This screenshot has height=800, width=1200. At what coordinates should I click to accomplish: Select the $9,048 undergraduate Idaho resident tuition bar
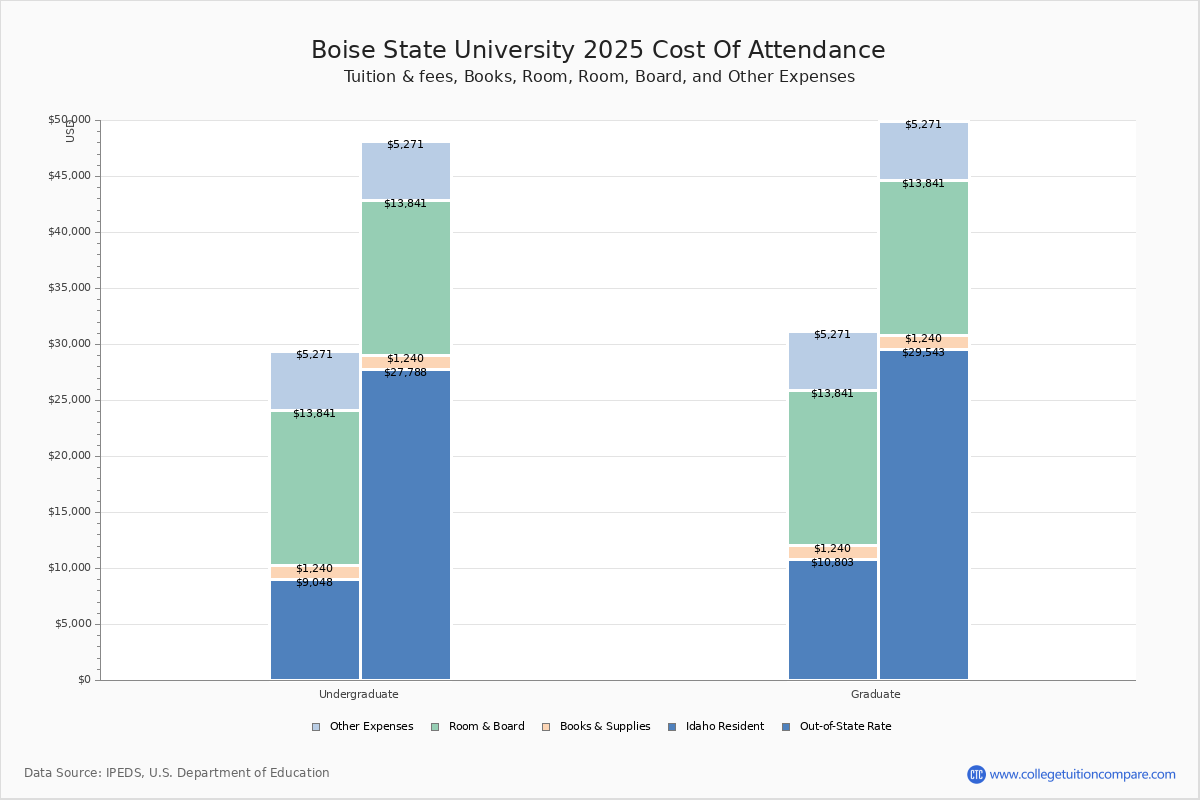pyautogui.click(x=315, y=630)
